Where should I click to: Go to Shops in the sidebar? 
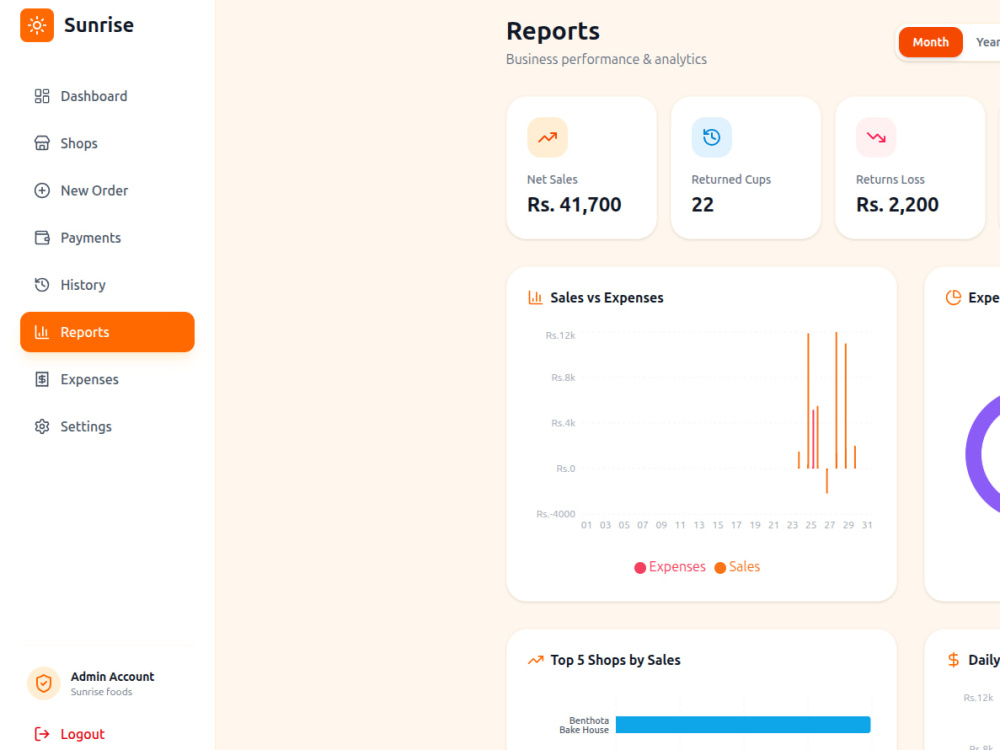107,143
